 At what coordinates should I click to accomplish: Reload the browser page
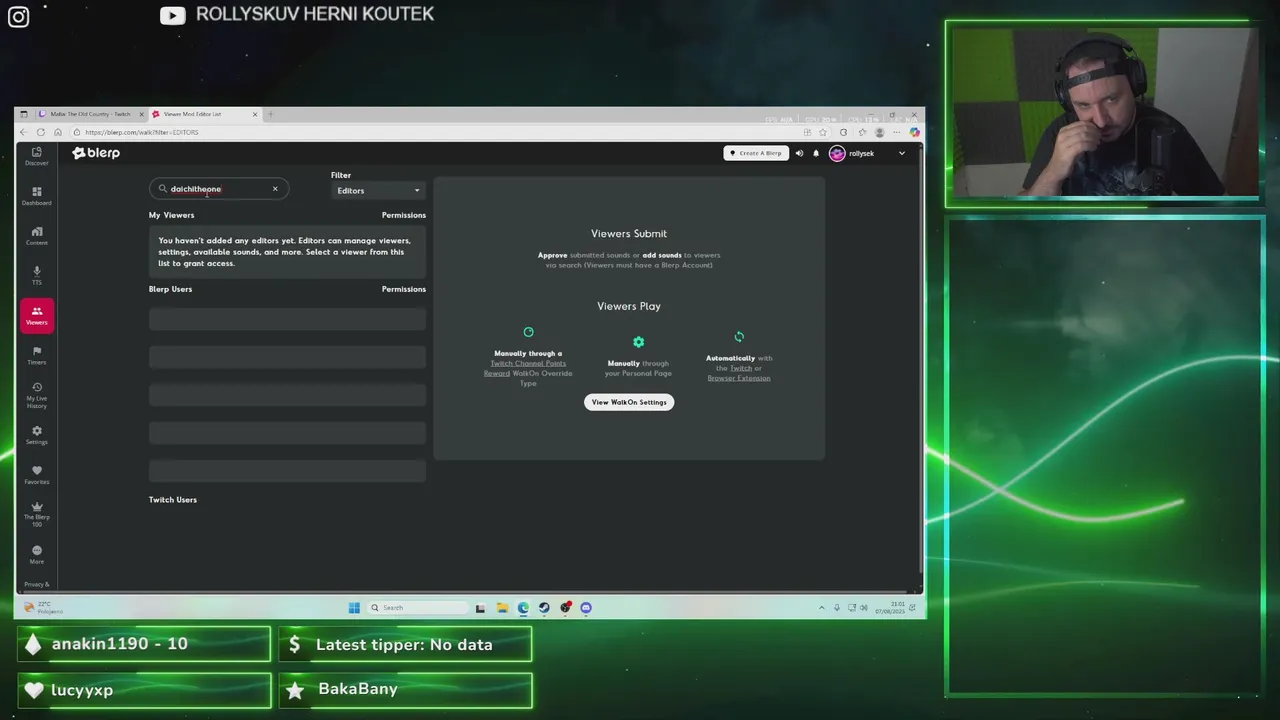[x=41, y=132]
